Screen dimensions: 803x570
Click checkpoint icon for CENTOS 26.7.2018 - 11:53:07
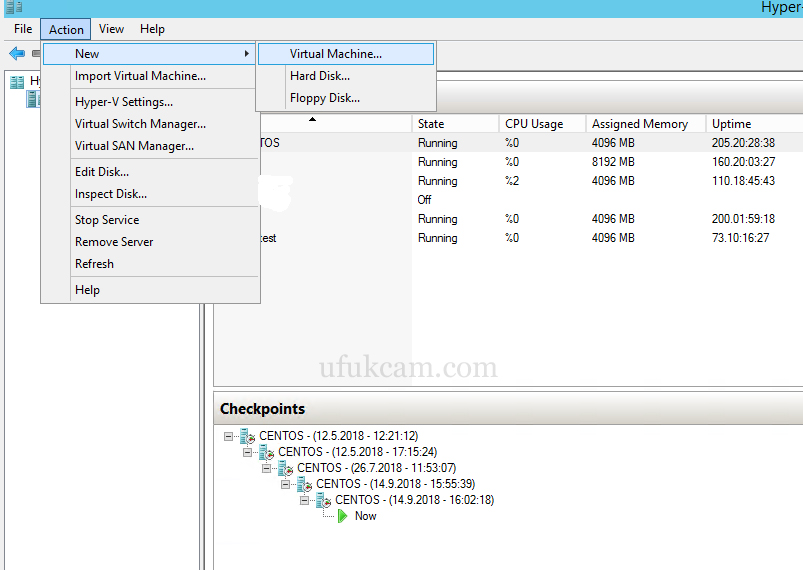pos(285,468)
